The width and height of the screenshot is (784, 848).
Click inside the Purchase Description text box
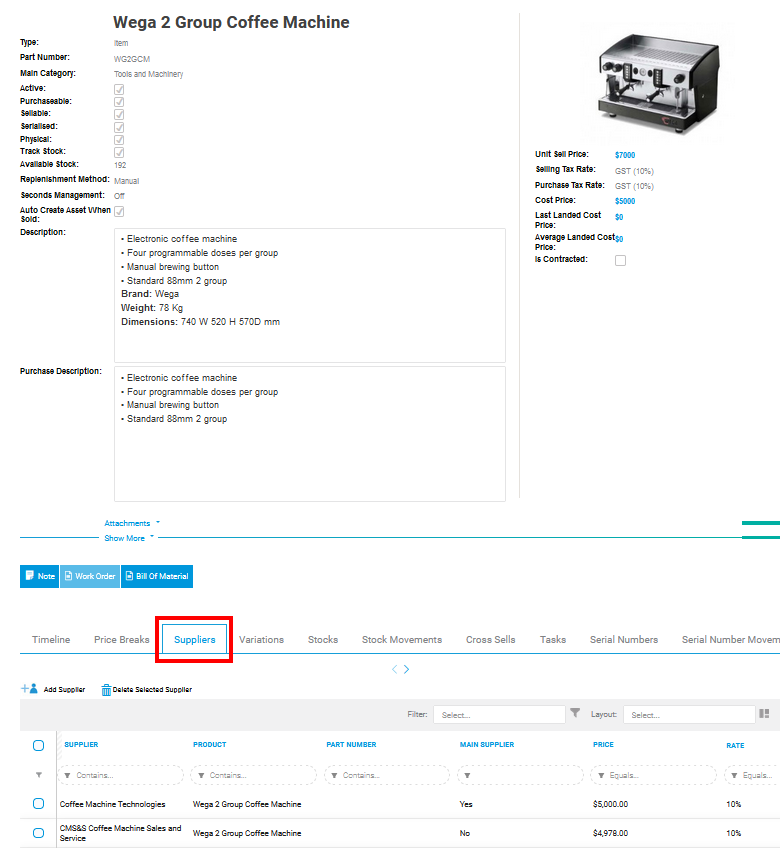pyautogui.click(x=310, y=434)
